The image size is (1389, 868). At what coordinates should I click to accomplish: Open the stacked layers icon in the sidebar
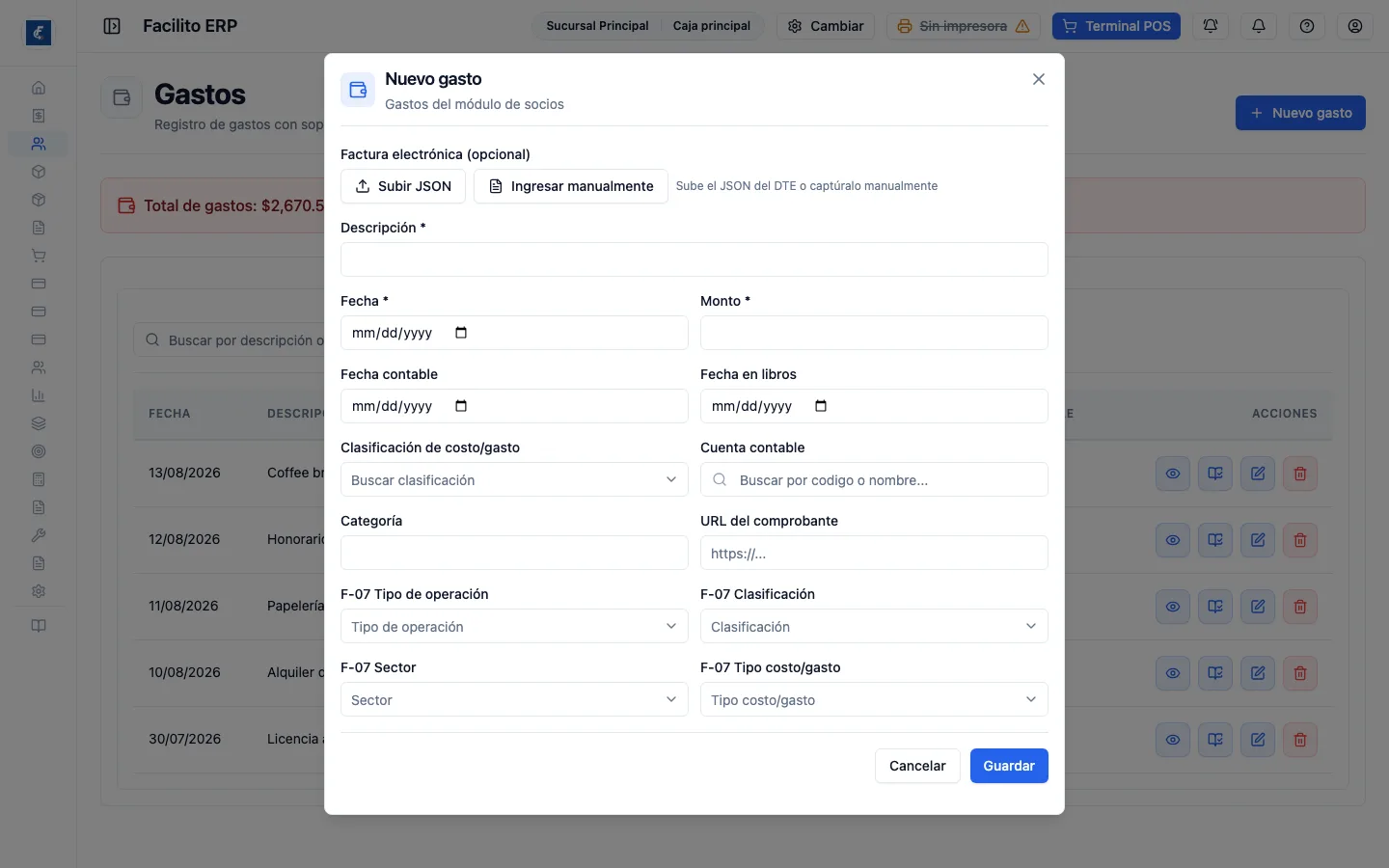[39, 423]
